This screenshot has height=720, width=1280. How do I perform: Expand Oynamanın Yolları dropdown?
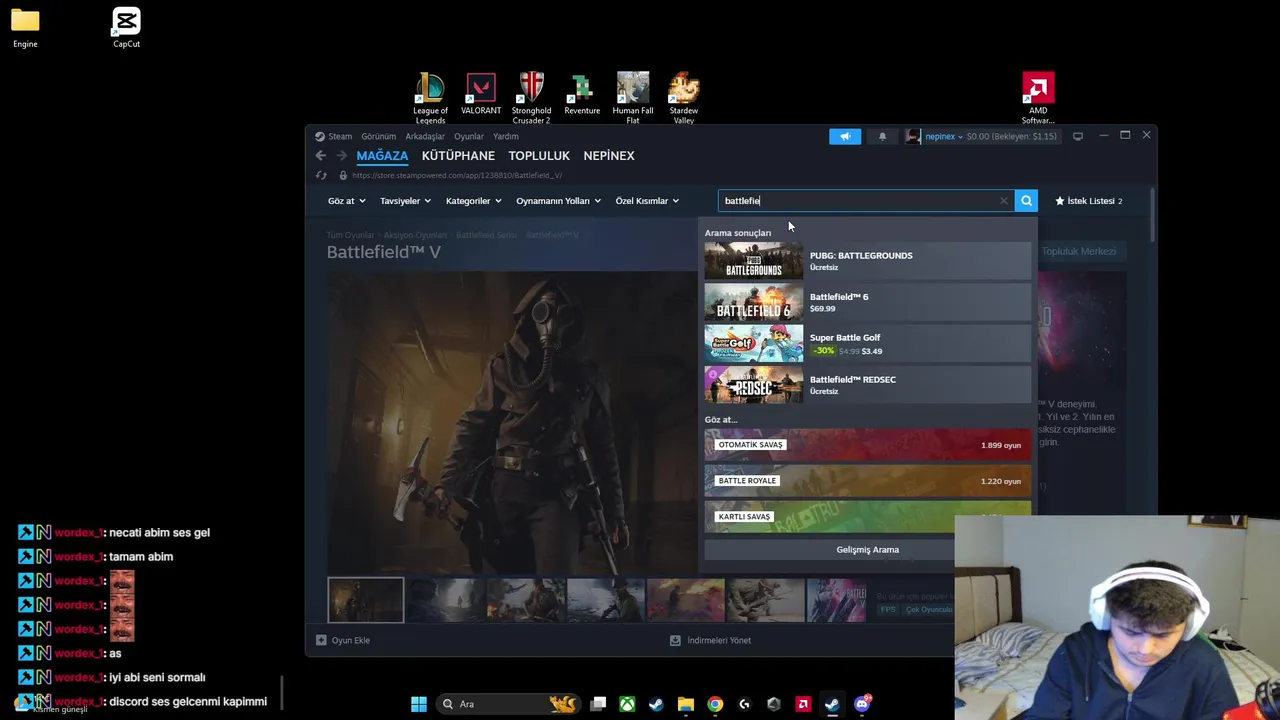(x=558, y=201)
